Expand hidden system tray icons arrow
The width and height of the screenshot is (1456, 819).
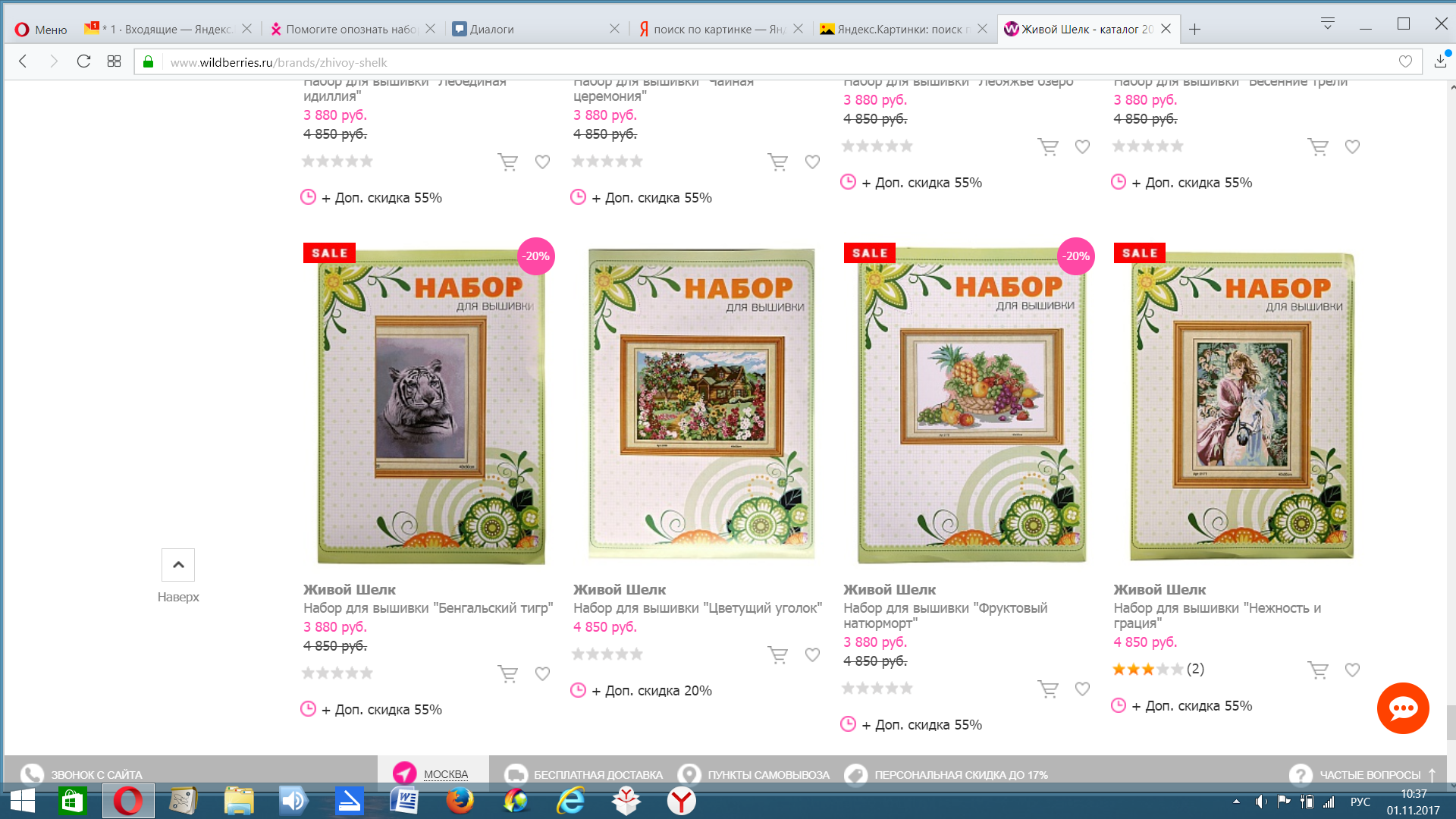tap(1236, 802)
